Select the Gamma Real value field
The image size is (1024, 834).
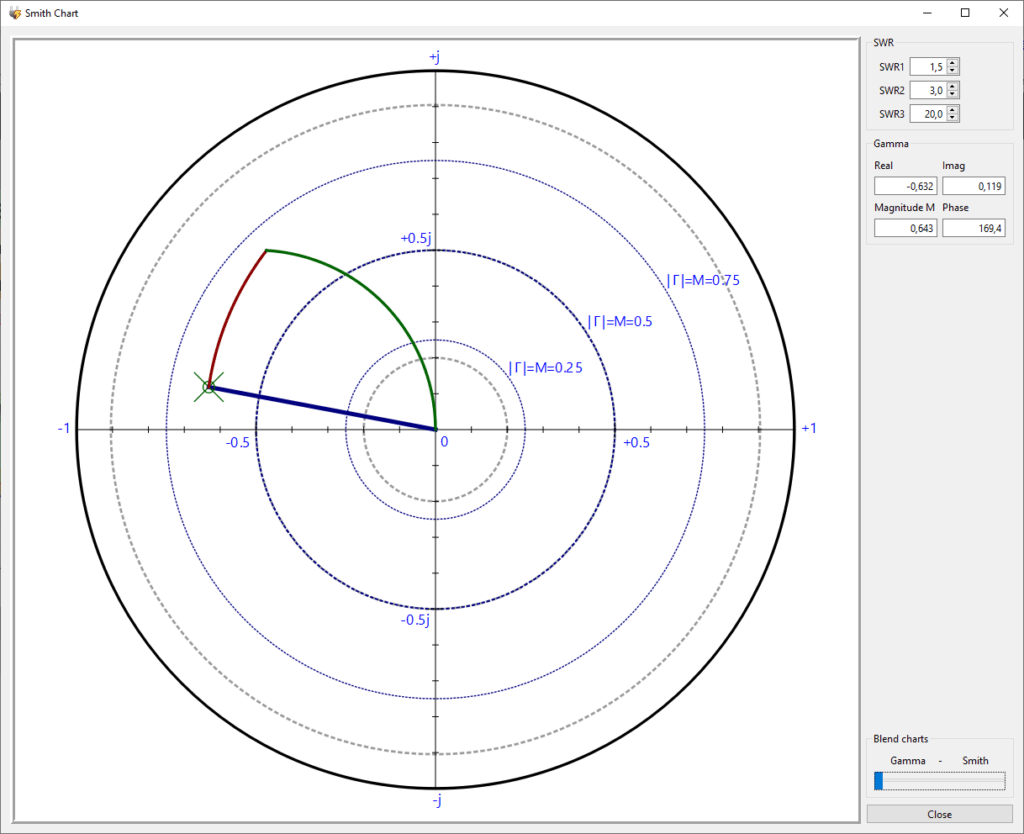(x=906, y=186)
